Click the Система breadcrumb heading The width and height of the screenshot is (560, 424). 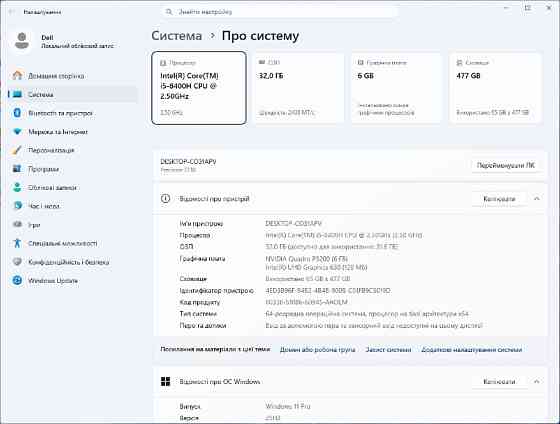176,36
